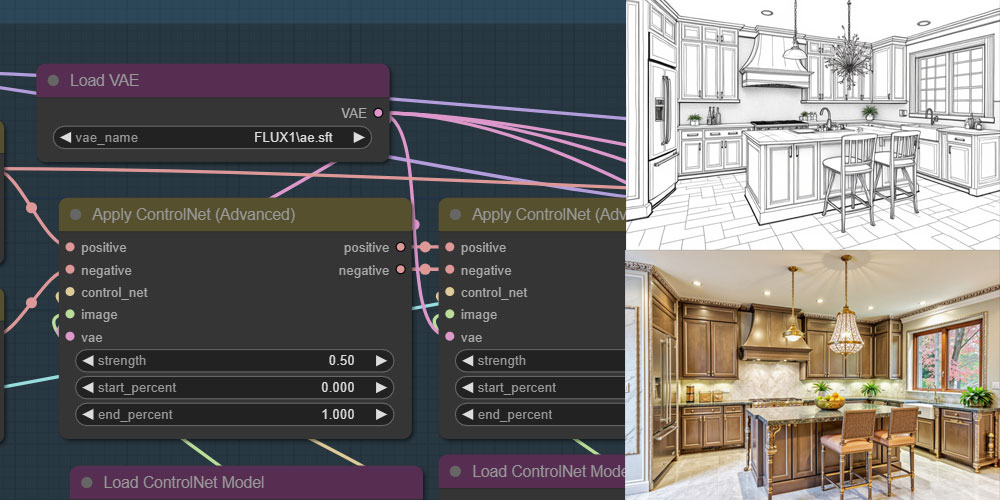Click link midpoint dot between the positive slots
The width and height of the screenshot is (1000, 500).
coord(425,247)
